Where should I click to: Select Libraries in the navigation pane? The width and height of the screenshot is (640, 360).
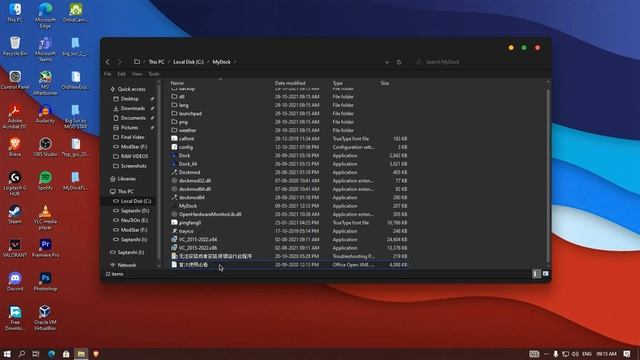pyautogui.click(x=126, y=179)
